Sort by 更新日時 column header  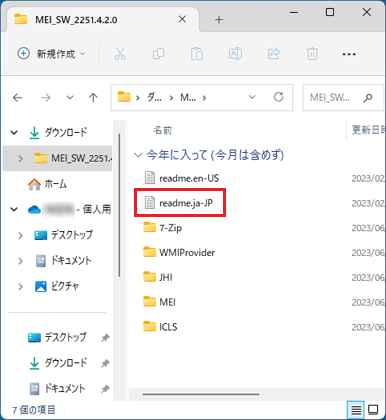pos(368,130)
